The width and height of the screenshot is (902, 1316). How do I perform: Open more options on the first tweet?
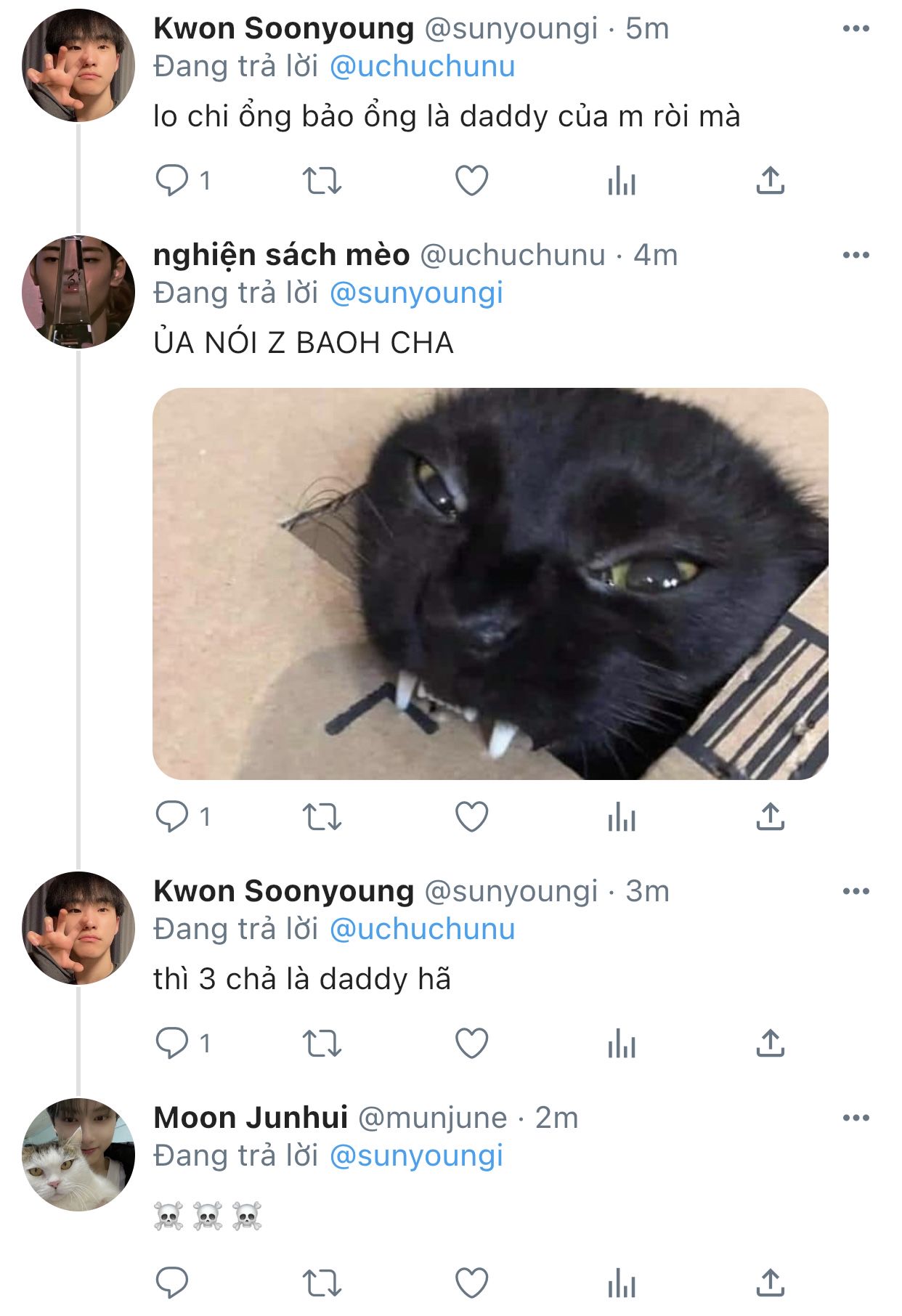(856, 28)
